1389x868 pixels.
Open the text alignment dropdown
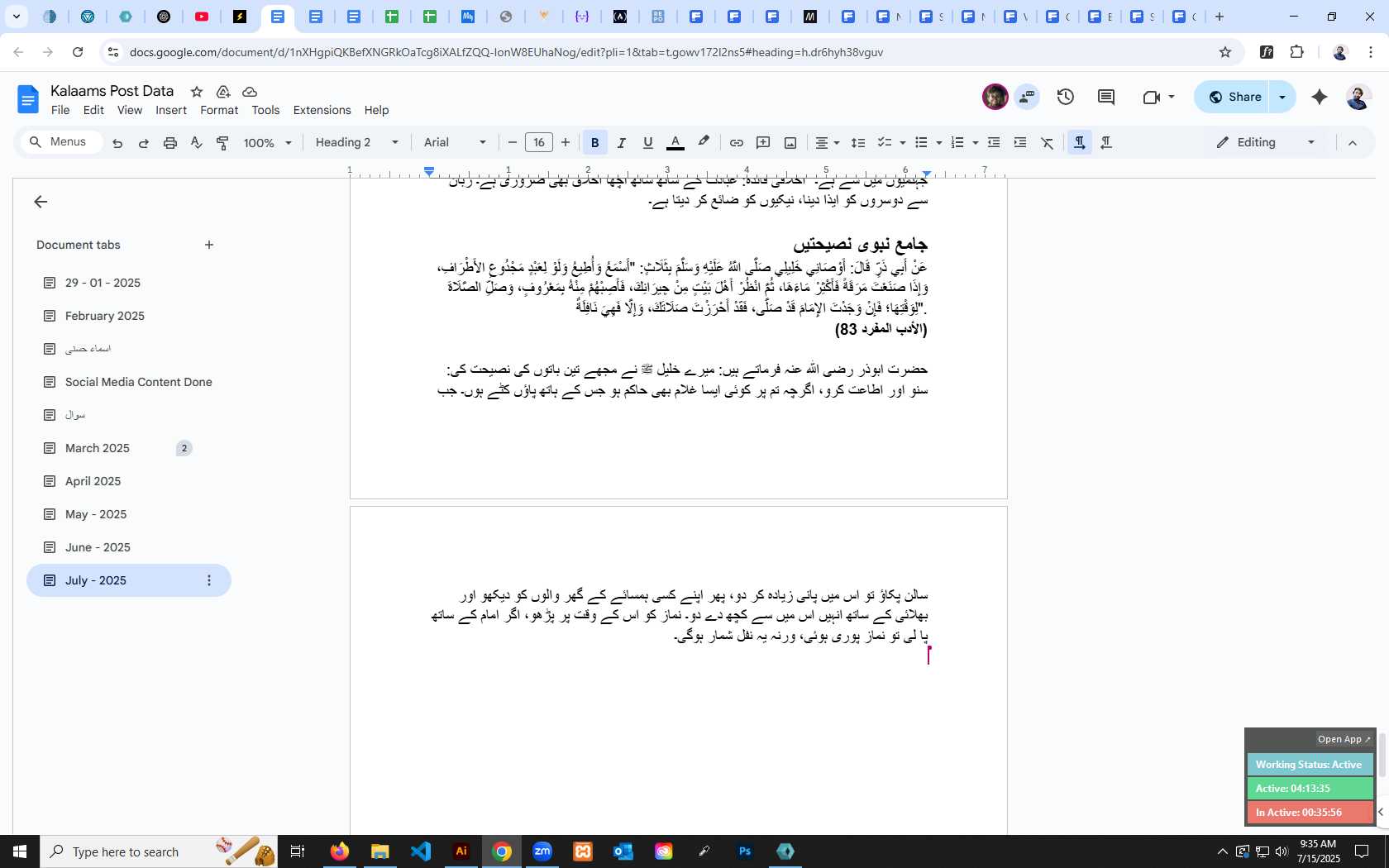pyautogui.click(x=828, y=143)
